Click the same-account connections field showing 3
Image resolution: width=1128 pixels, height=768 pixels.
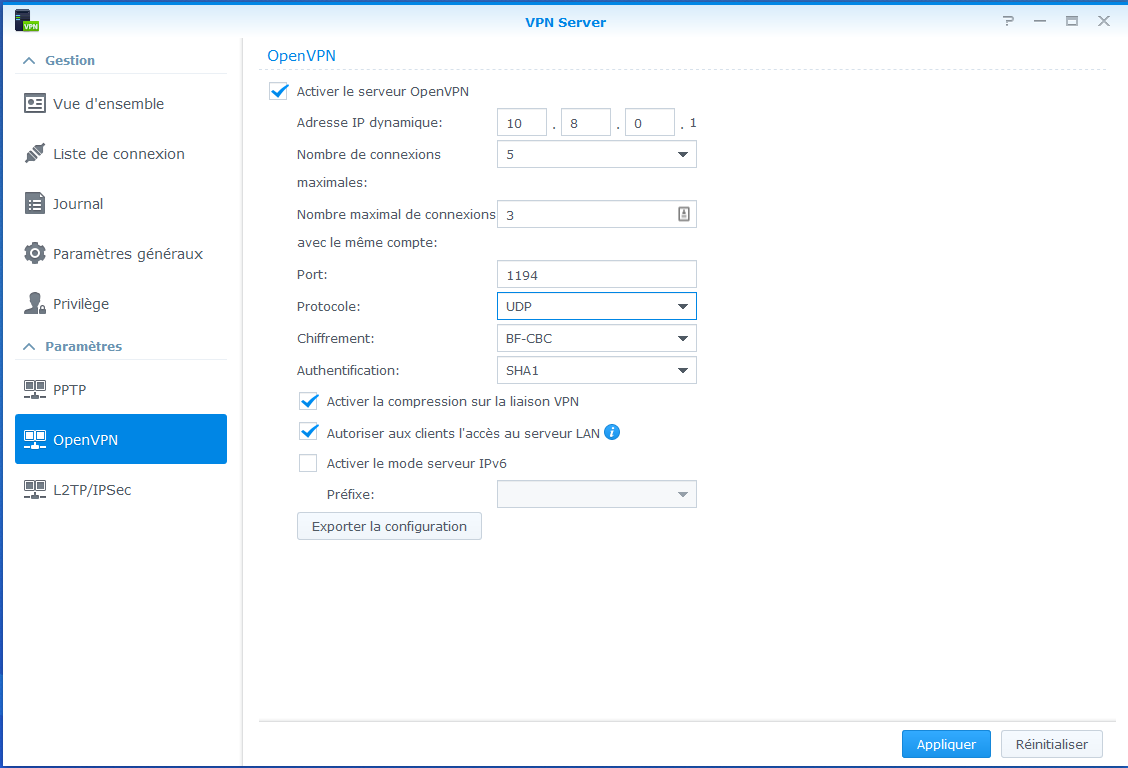(596, 214)
